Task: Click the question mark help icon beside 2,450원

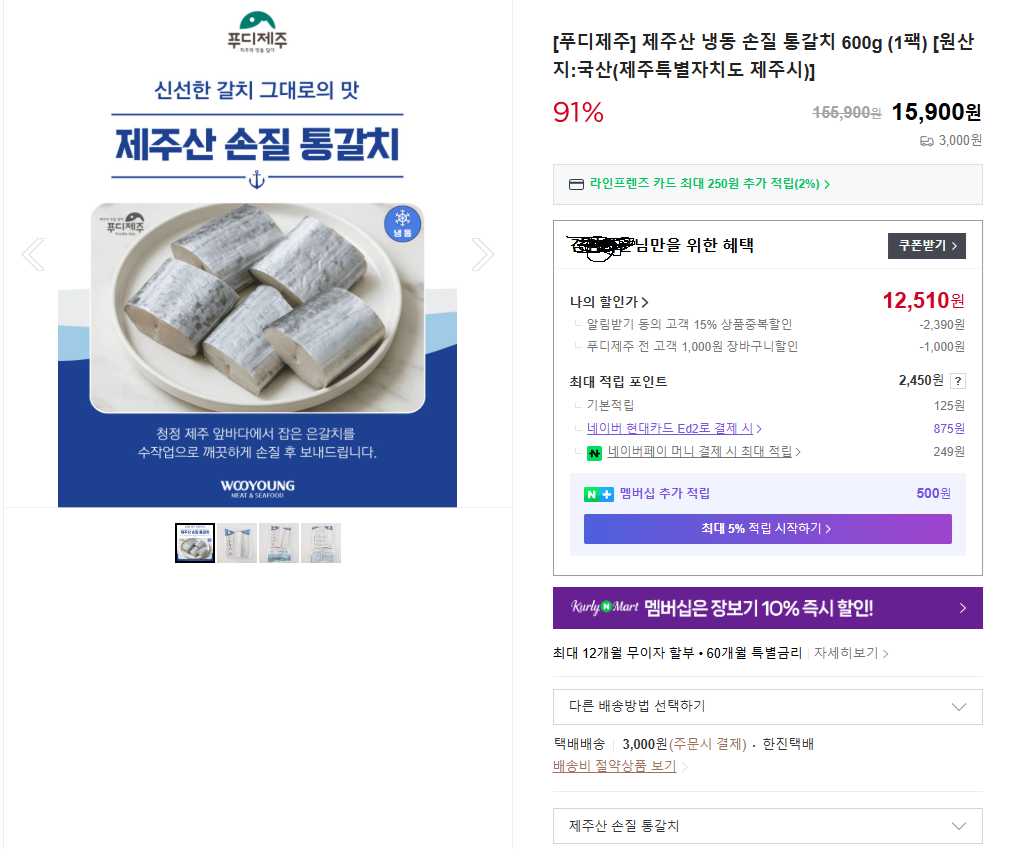Action: [957, 381]
